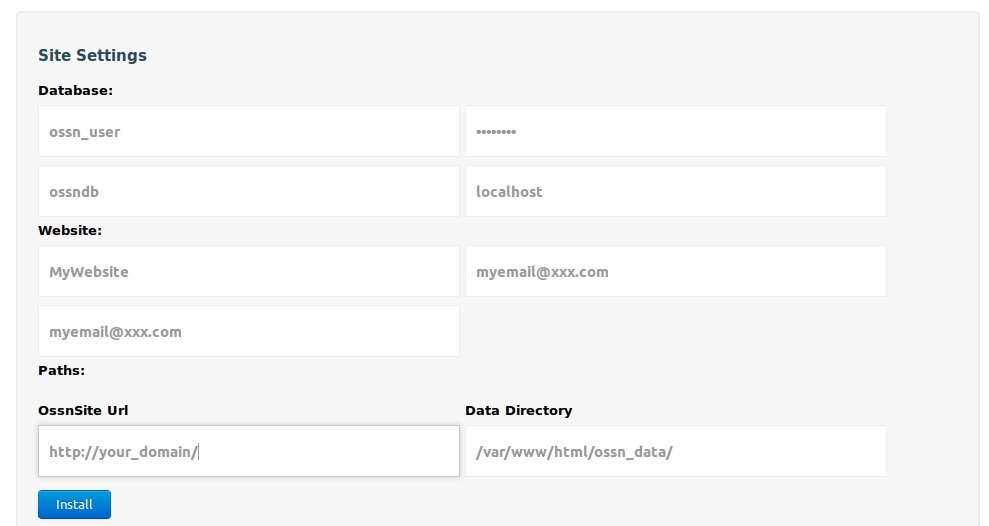Place cursor in the password dots box
989x526 pixels.
coord(676,131)
